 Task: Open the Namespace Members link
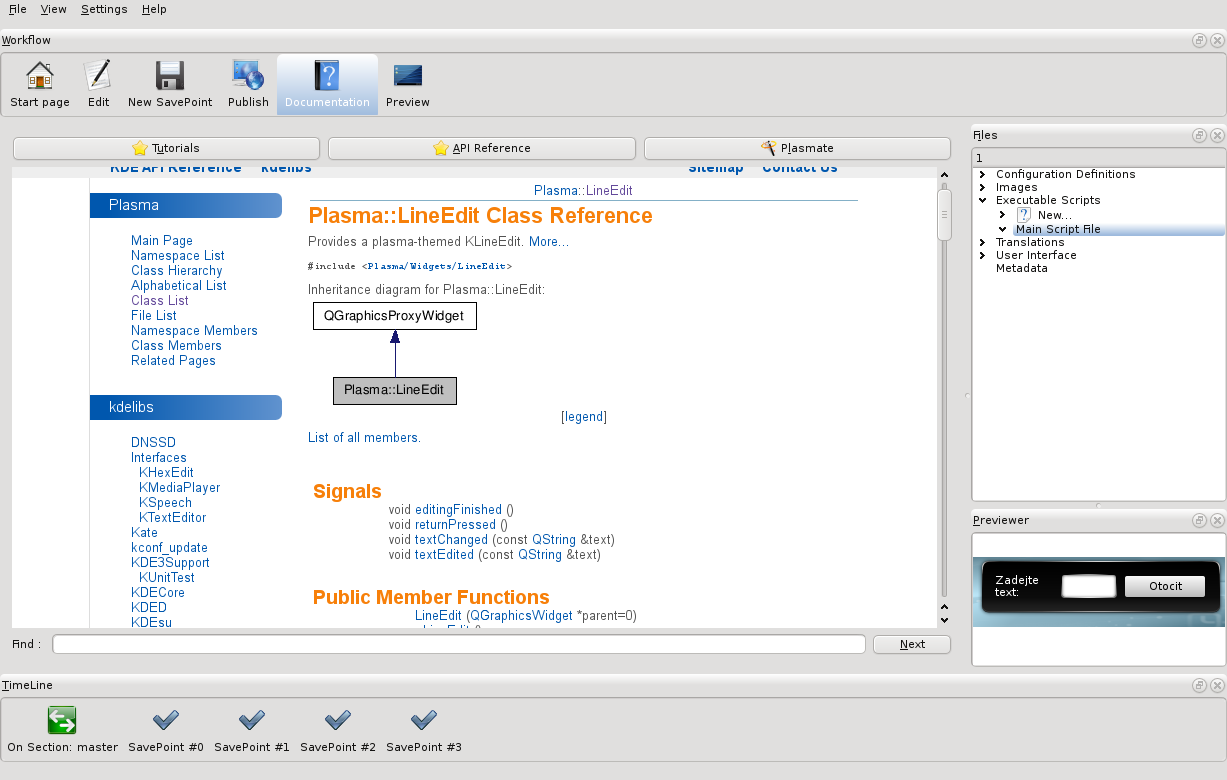194,330
